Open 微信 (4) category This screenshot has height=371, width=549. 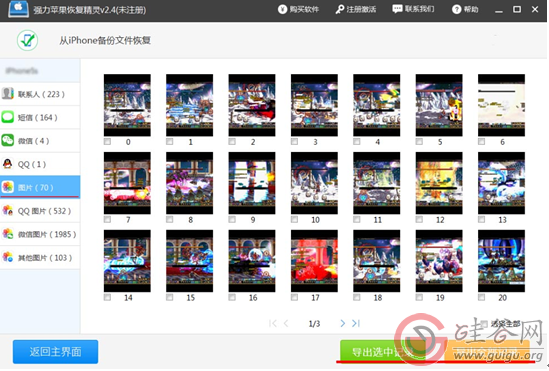coord(40,141)
